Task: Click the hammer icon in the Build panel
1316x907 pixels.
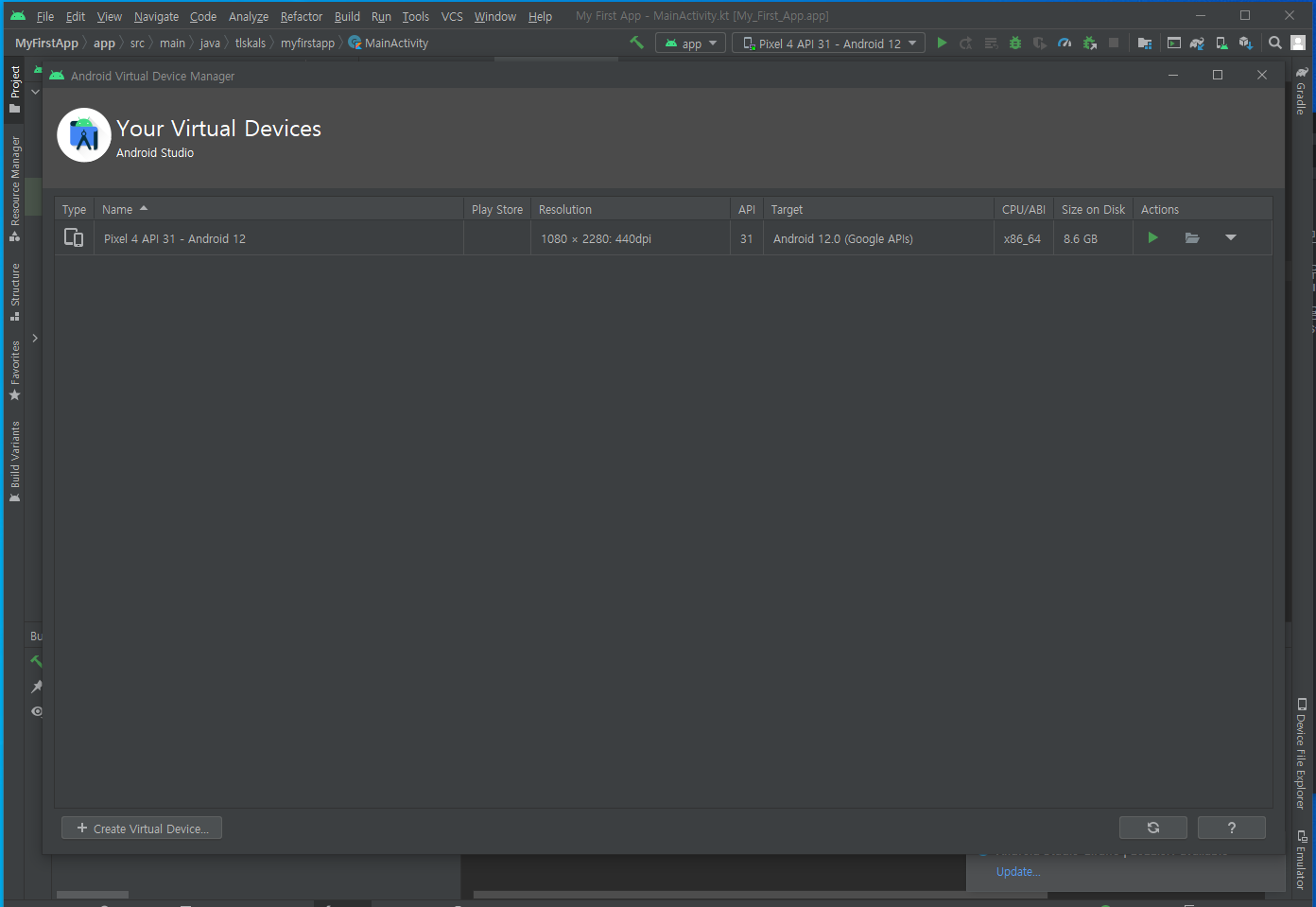Action: click(37, 661)
